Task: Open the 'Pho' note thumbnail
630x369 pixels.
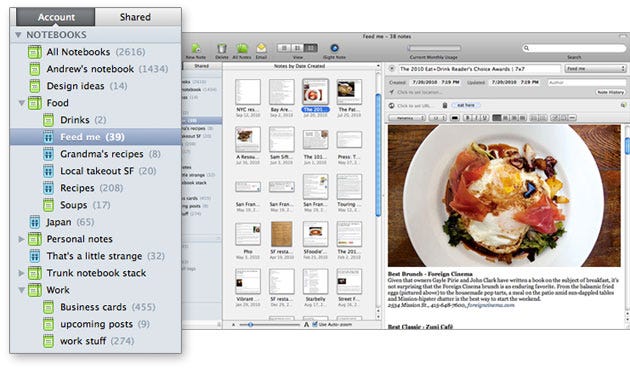Action: point(248,234)
